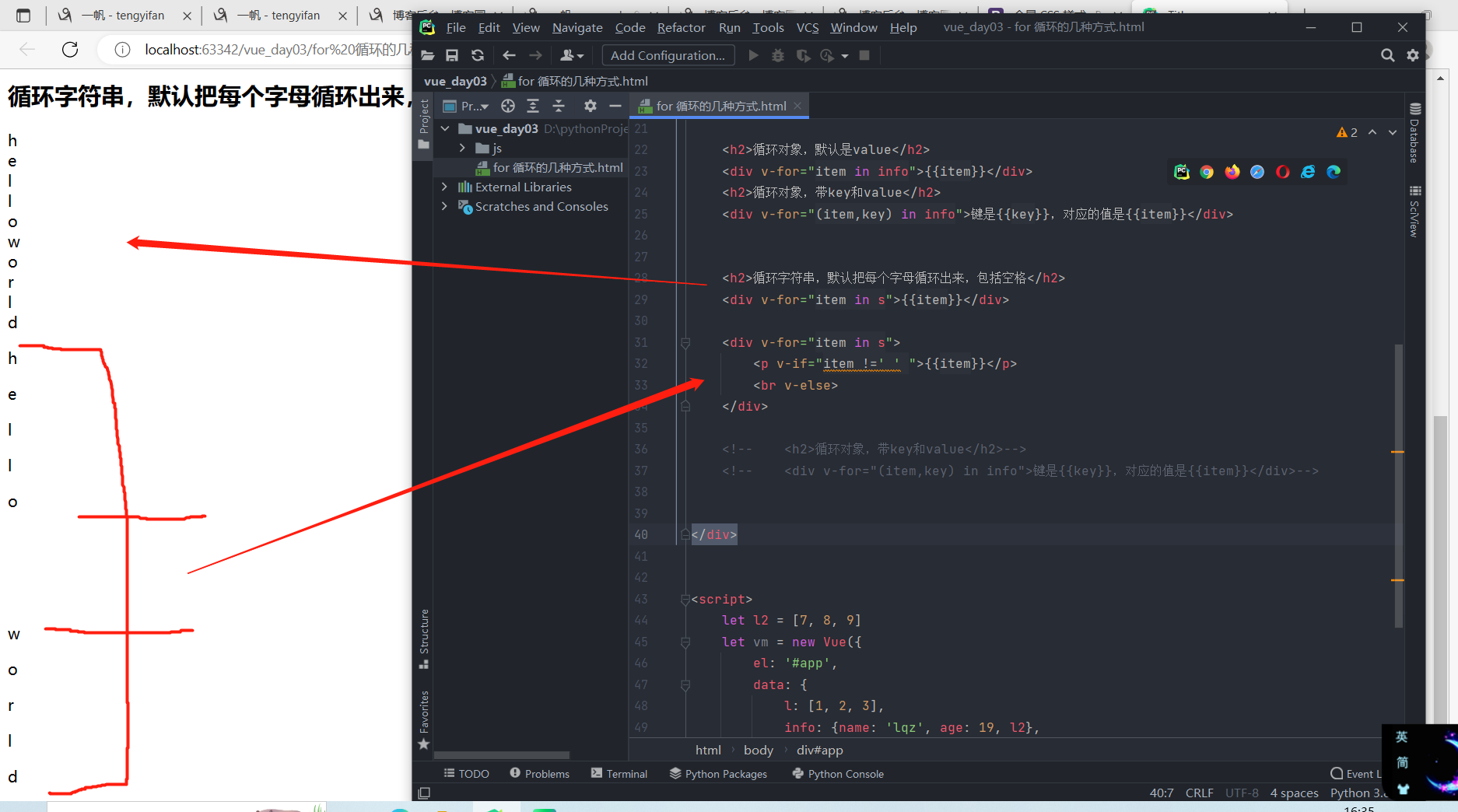
Task: Open the Navigate menu
Action: pyautogui.click(x=577, y=27)
